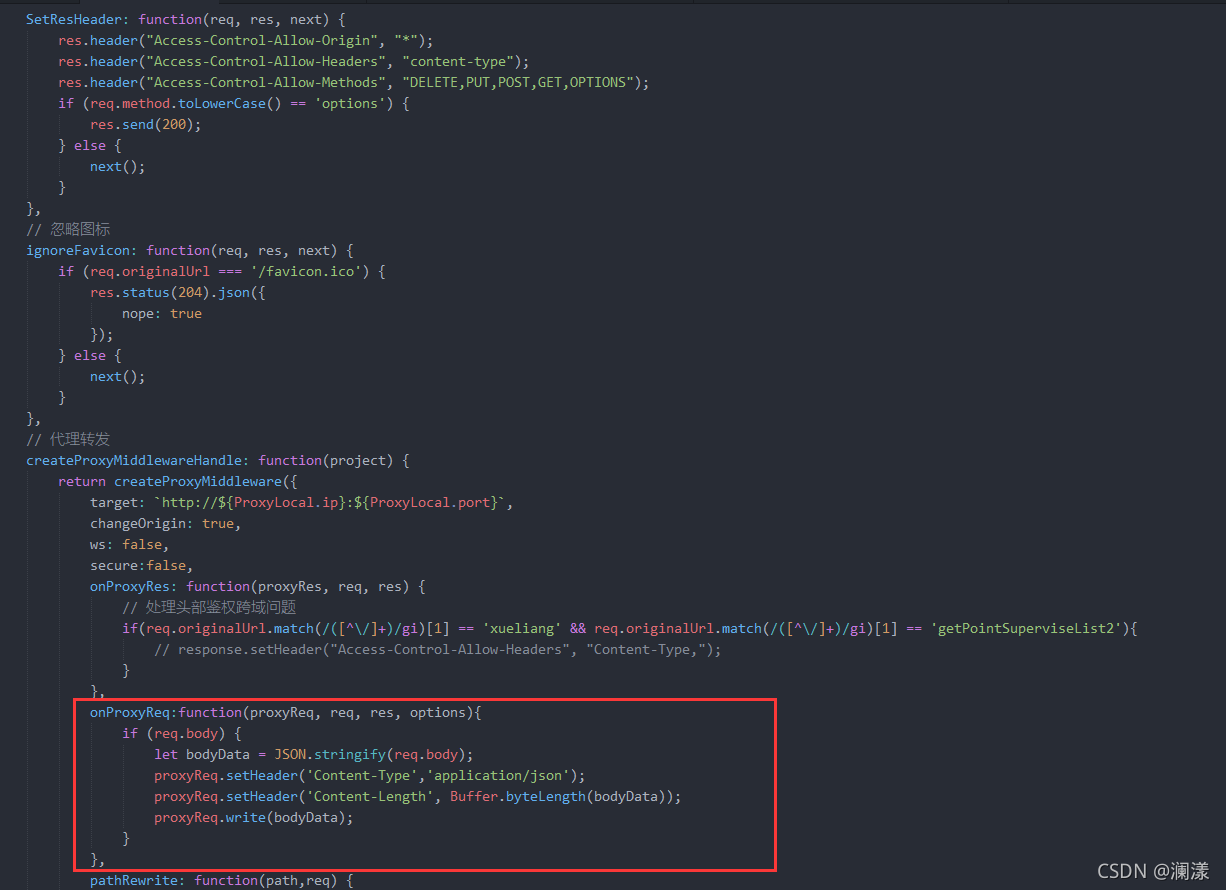Click the 处理头部鉴权跨域问题 comment
The width and height of the screenshot is (1226, 890).
tap(209, 607)
